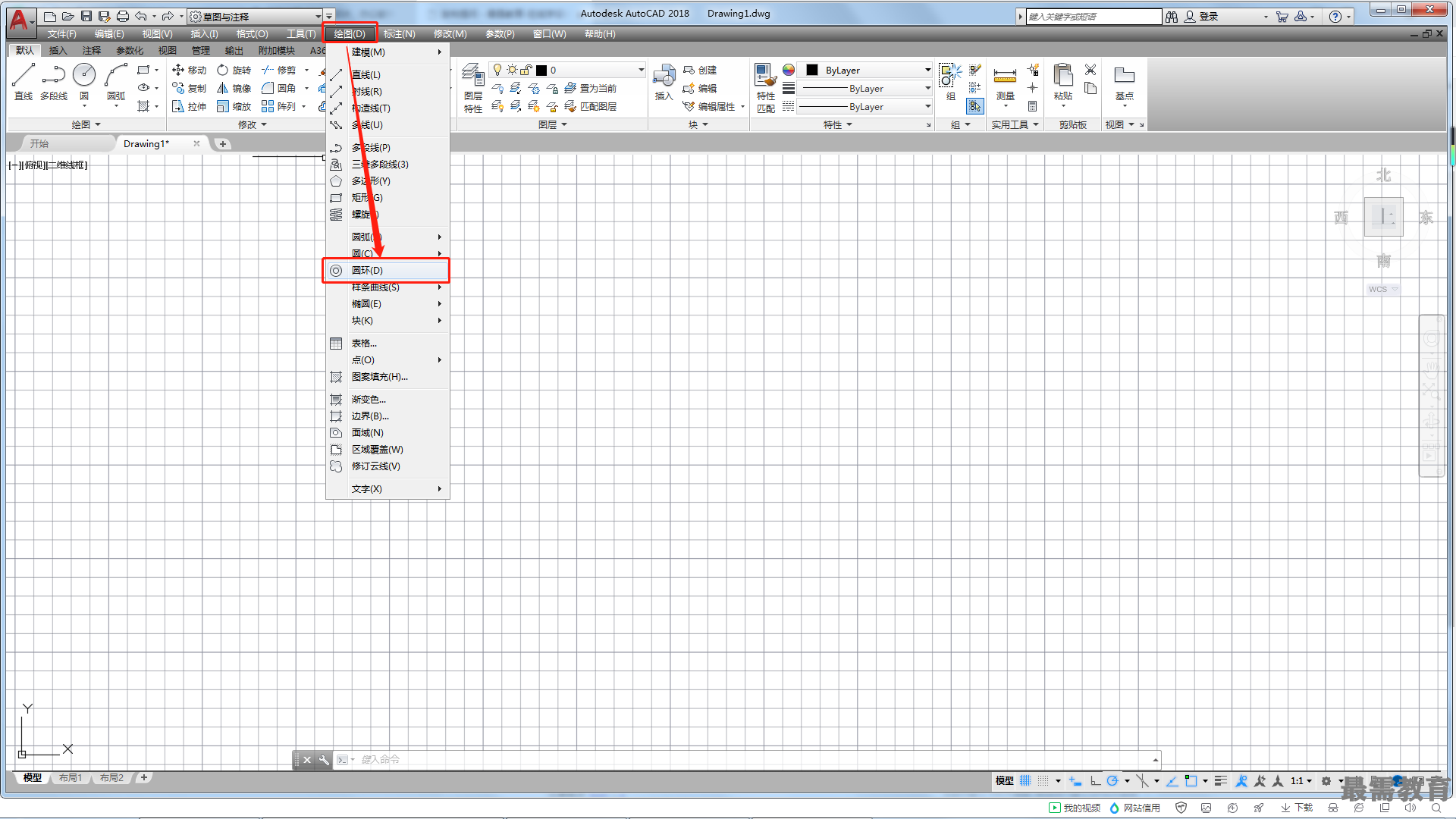Screen dimensions: 1456x819
Task: Toggle grid display in status bar
Action: click(1025, 780)
